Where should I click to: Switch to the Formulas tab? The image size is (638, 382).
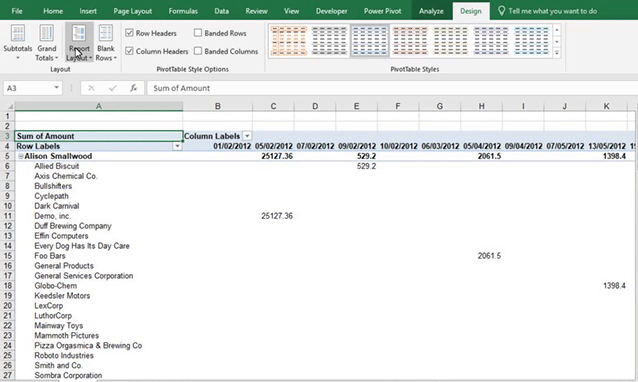pyautogui.click(x=183, y=11)
